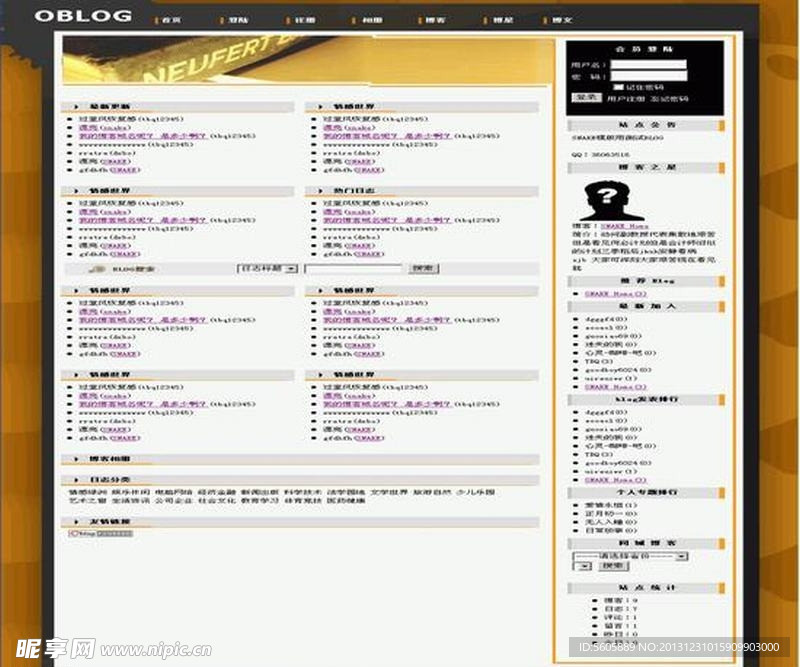Click the arrow icon beside 博客相册 heading
Viewport: 800px width, 667px height.
pos(76,459)
